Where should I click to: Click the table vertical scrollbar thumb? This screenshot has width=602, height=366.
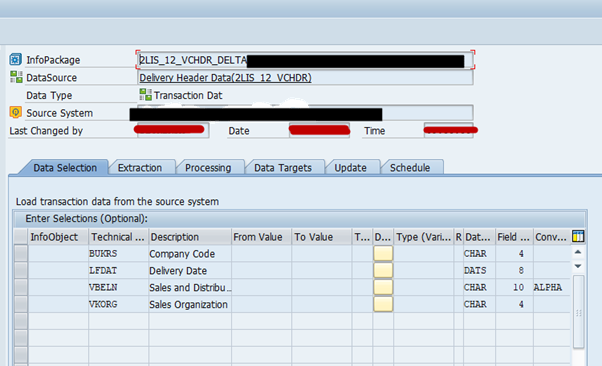579,311
